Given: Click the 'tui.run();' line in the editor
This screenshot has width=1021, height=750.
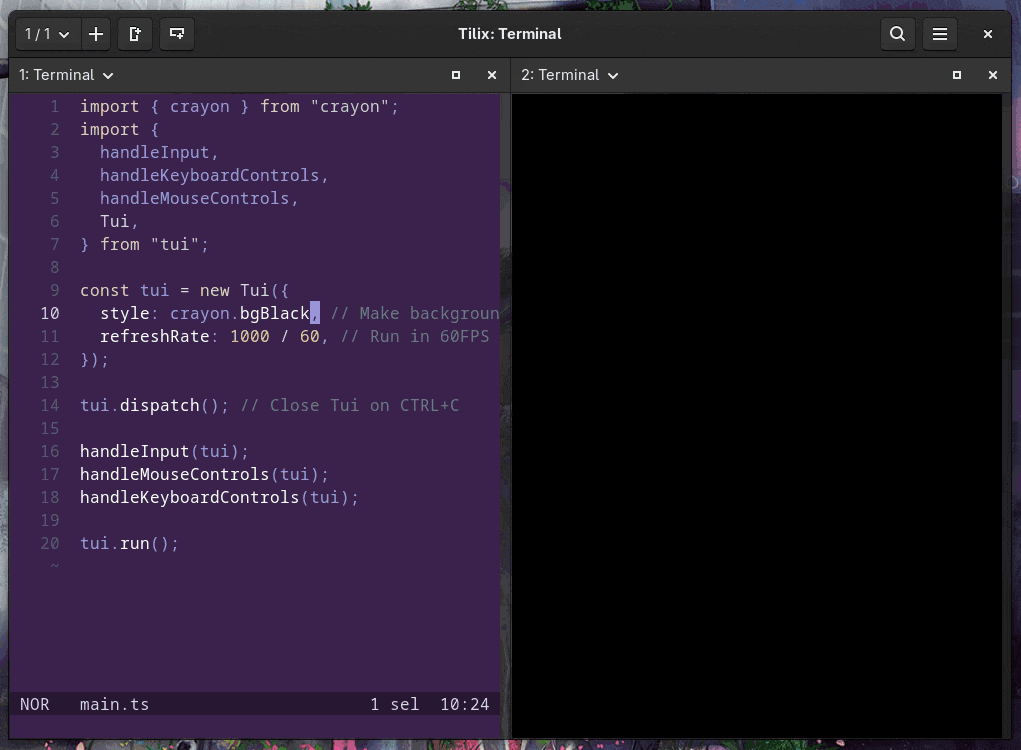Looking at the screenshot, I should tap(129, 543).
